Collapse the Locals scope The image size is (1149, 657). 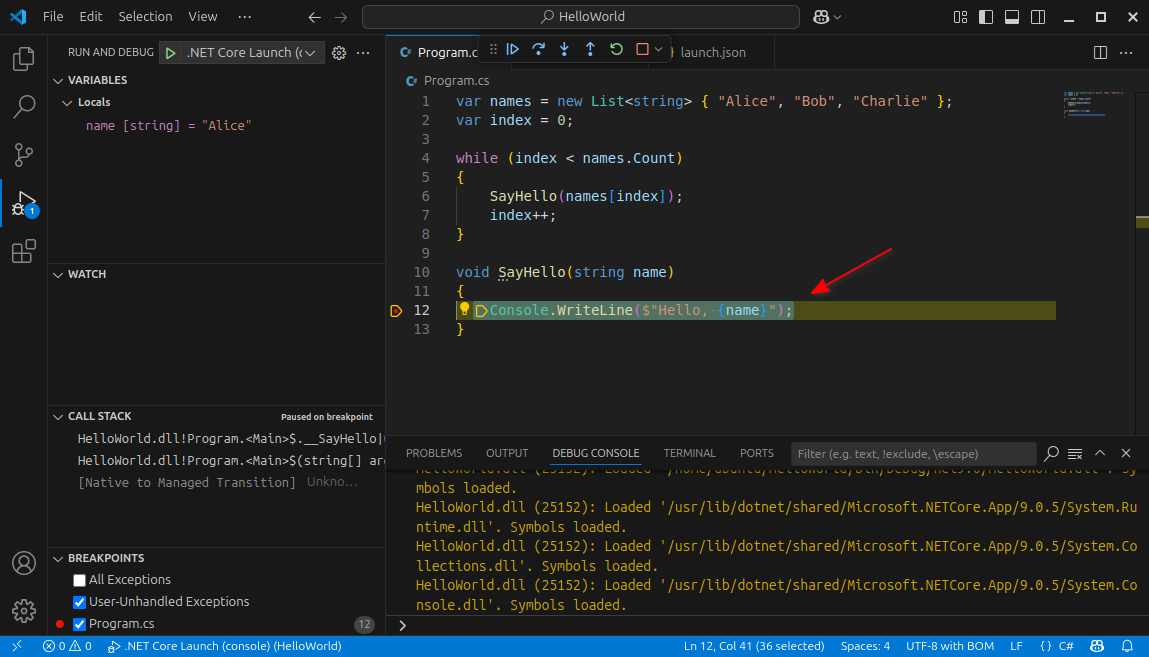pyautogui.click(x=67, y=103)
